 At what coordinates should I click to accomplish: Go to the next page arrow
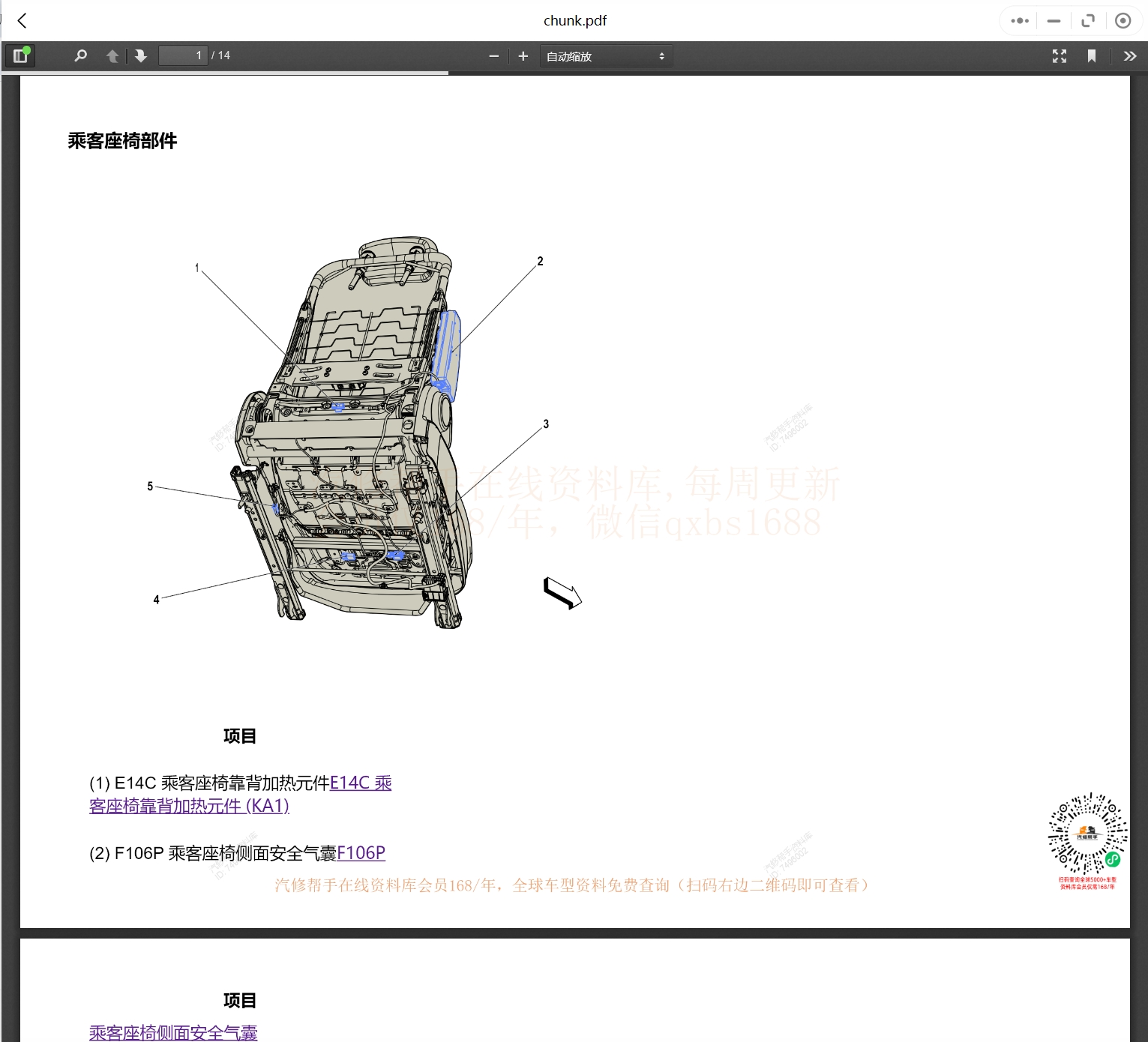141,55
